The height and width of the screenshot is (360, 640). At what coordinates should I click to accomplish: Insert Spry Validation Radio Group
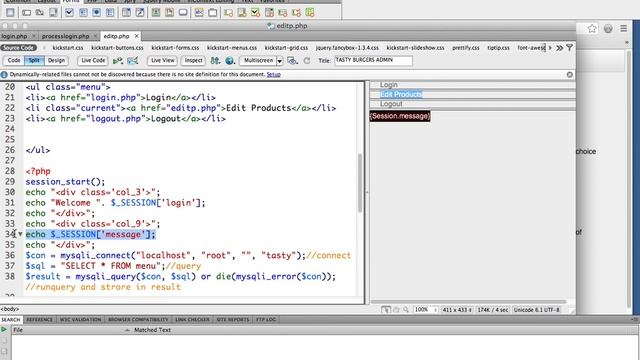(310, 13)
